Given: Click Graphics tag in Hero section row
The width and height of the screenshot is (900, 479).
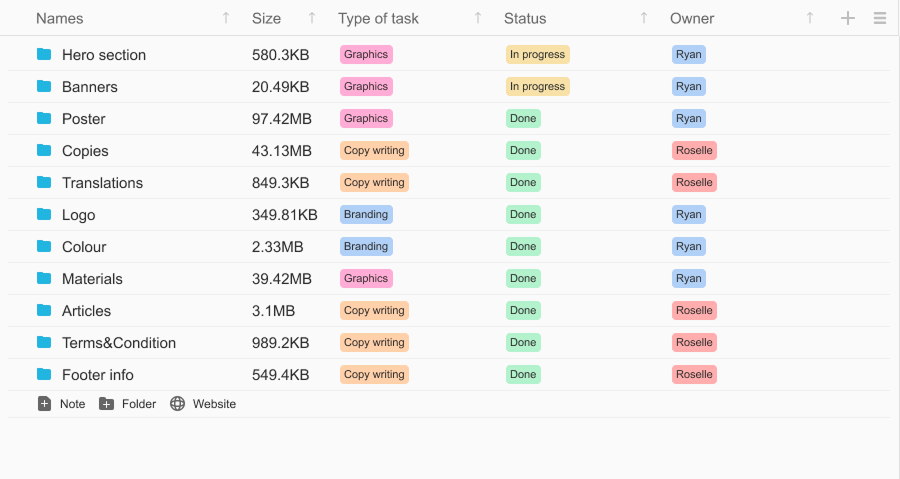Looking at the screenshot, I should click(x=366, y=54).
